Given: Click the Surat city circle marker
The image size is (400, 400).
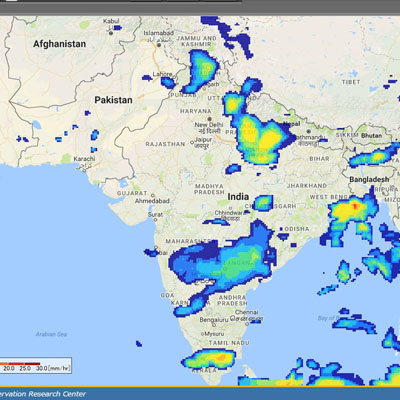Looking at the screenshot, I should 155,220.
